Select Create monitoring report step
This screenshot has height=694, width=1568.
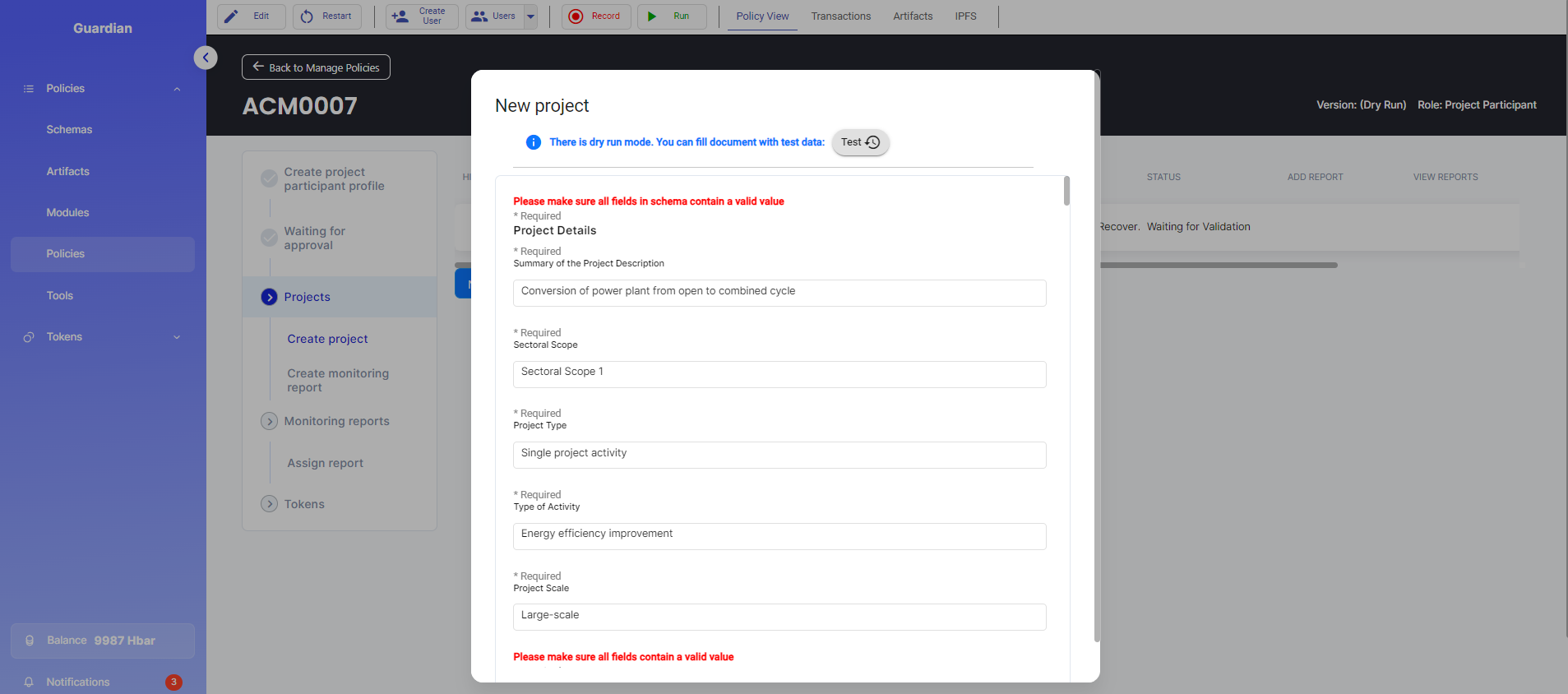pos(337,380)
